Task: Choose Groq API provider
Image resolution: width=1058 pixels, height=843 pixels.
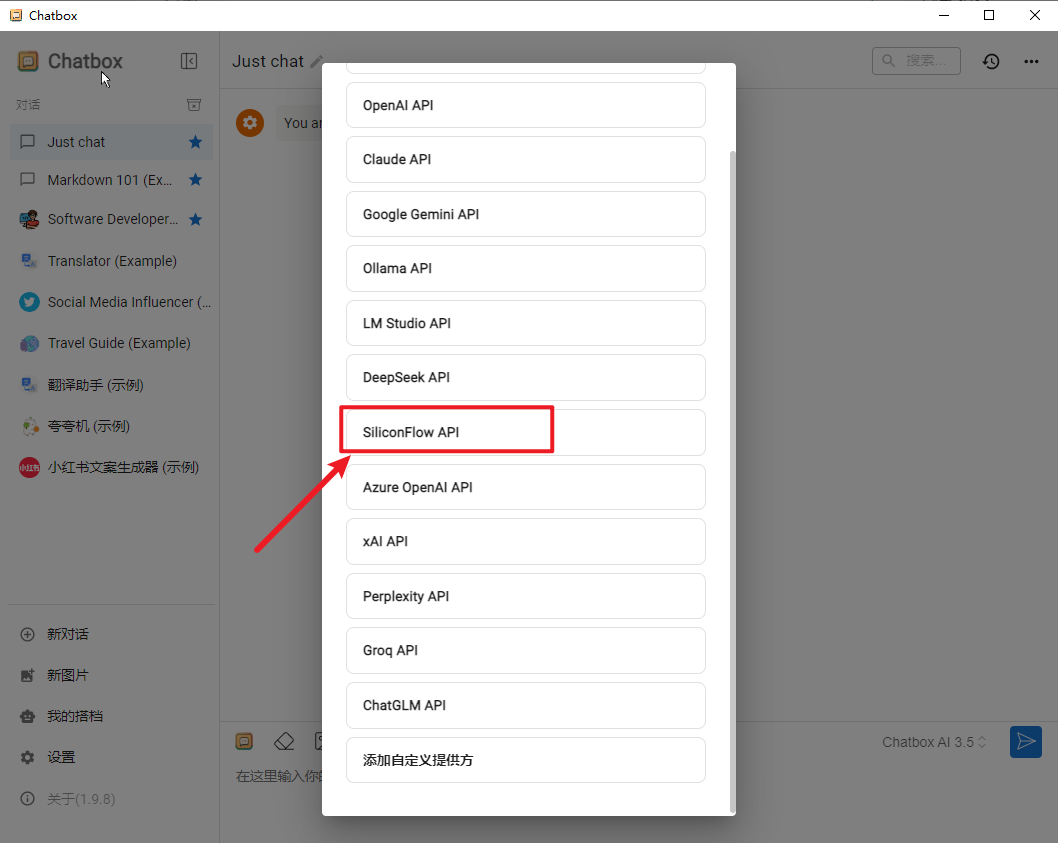Action: [526, 651]
